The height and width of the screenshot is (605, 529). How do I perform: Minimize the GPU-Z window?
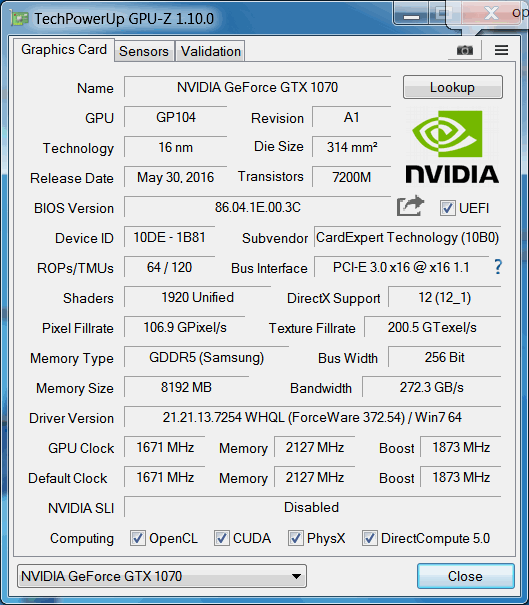[411, 16]
